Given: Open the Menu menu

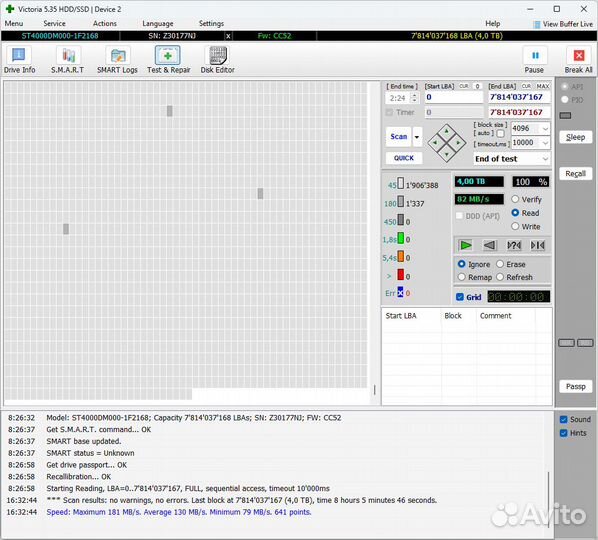Looking at the screenshot, I should pos(14,24).
